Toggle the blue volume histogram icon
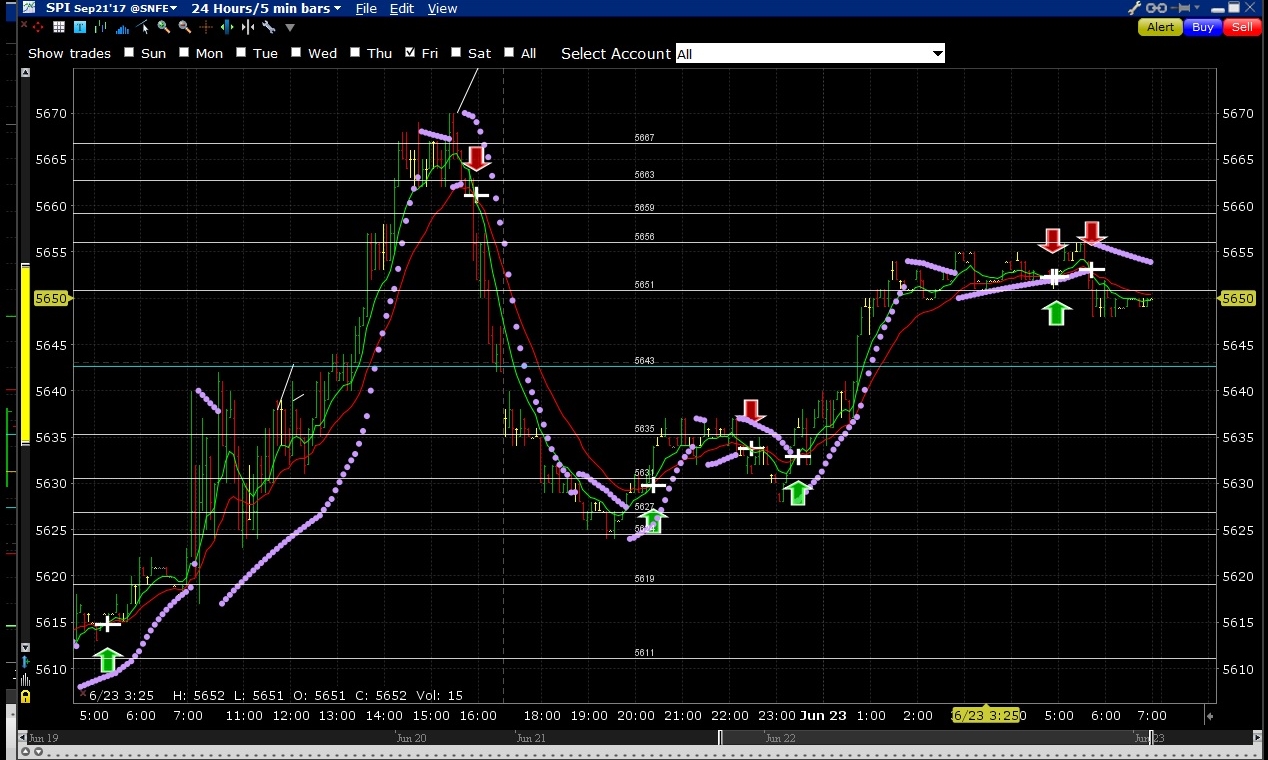This screenshot has height=760, width=1268. point(122,28)
